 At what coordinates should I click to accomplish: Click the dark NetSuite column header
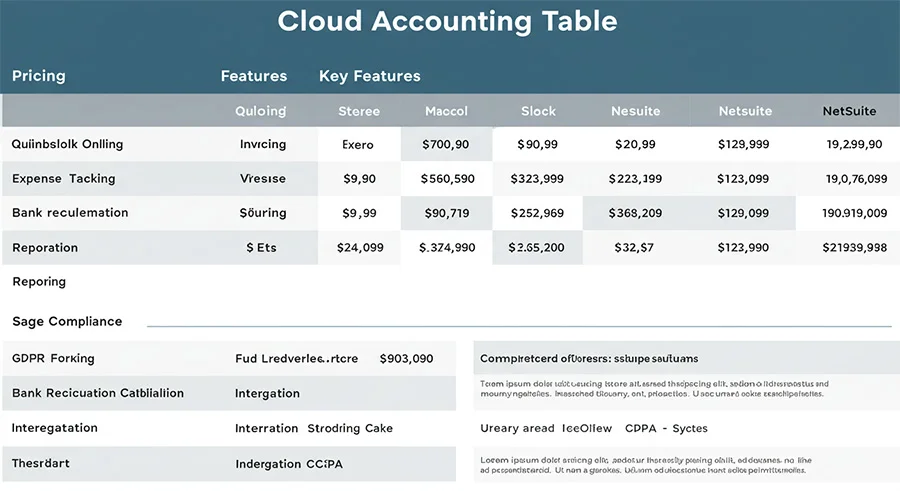849,111
